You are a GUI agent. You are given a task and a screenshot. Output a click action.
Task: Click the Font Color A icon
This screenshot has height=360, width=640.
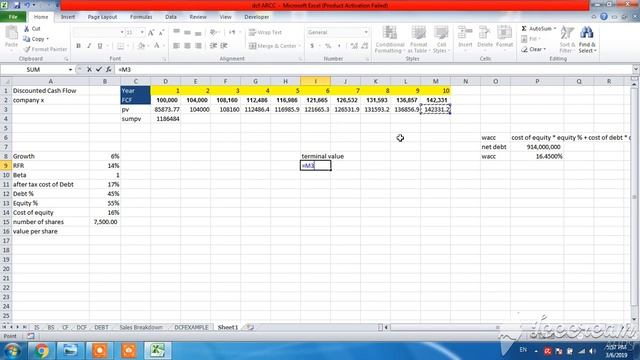tap(157, 46)
